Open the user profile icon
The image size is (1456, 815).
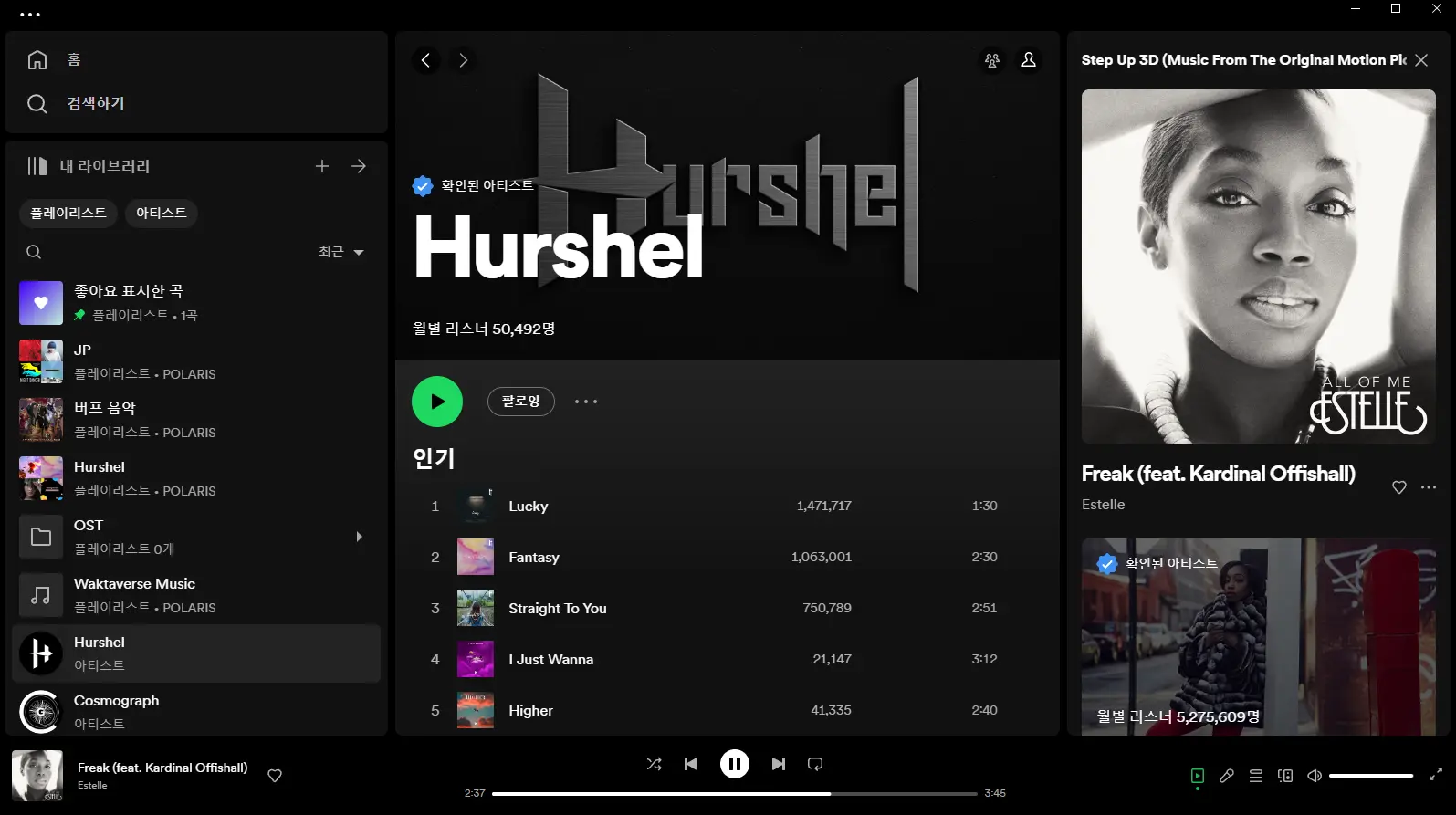point(1029,60)
